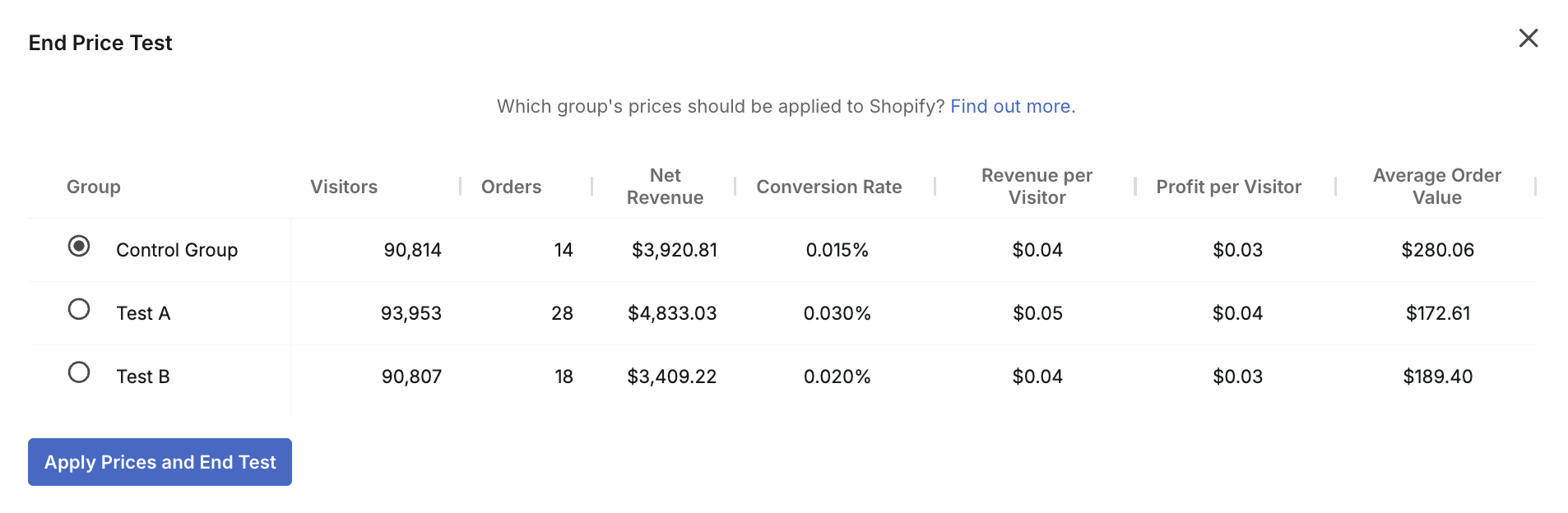Click the Profit per Visitor header
The width and height of the screenshot is (1568, 513).
tap(1228, 187)
